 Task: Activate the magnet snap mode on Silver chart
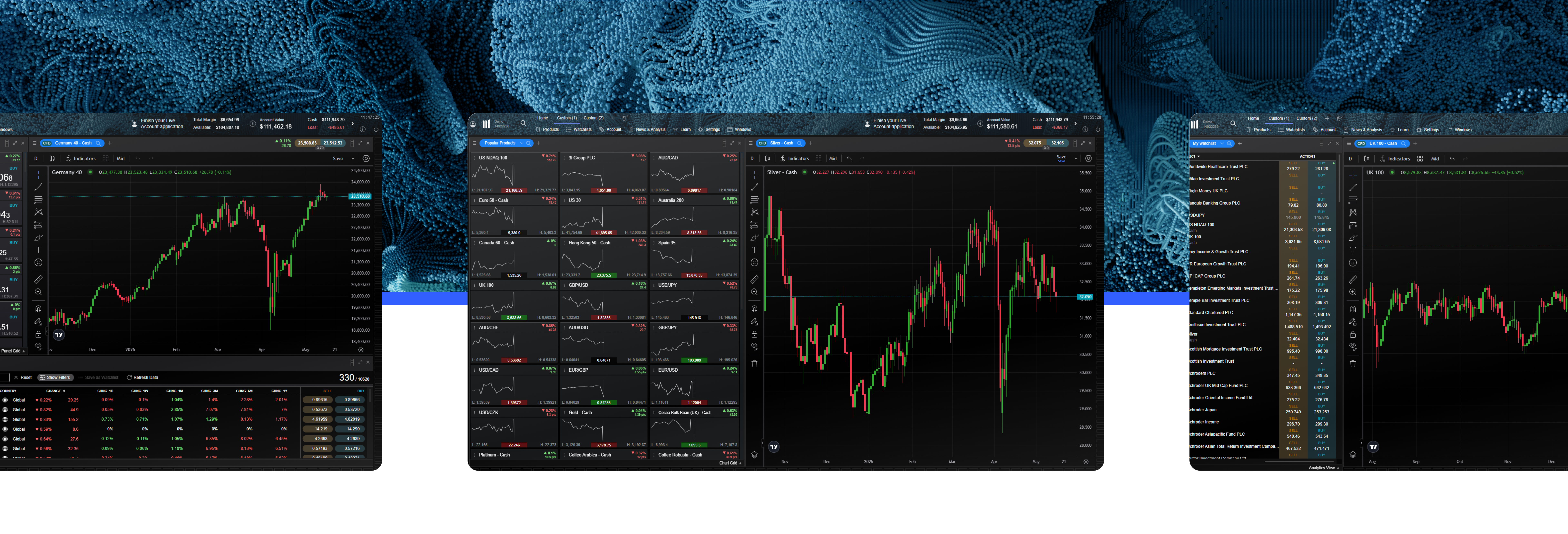754,309
